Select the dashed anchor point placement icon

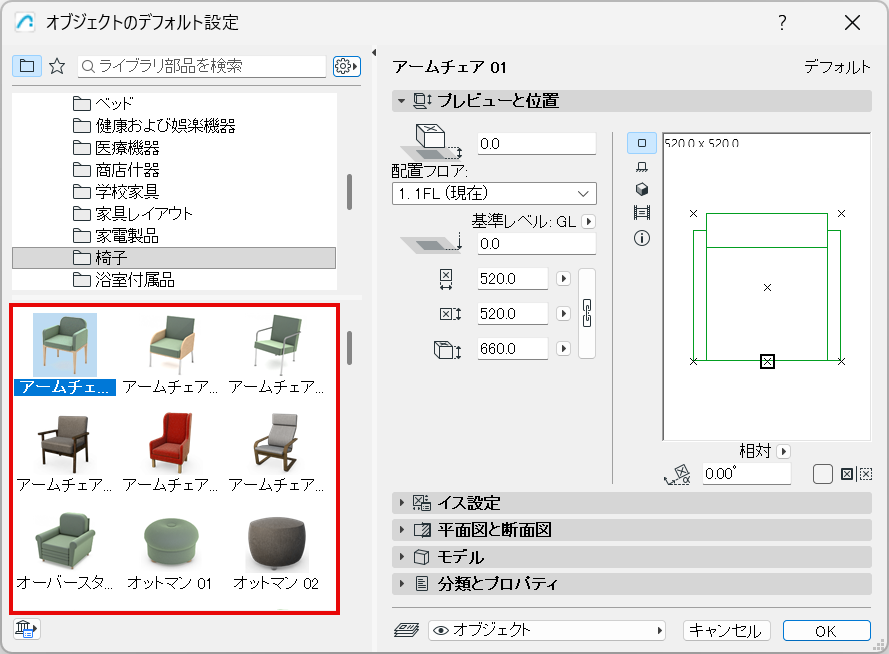coord(865,474)
